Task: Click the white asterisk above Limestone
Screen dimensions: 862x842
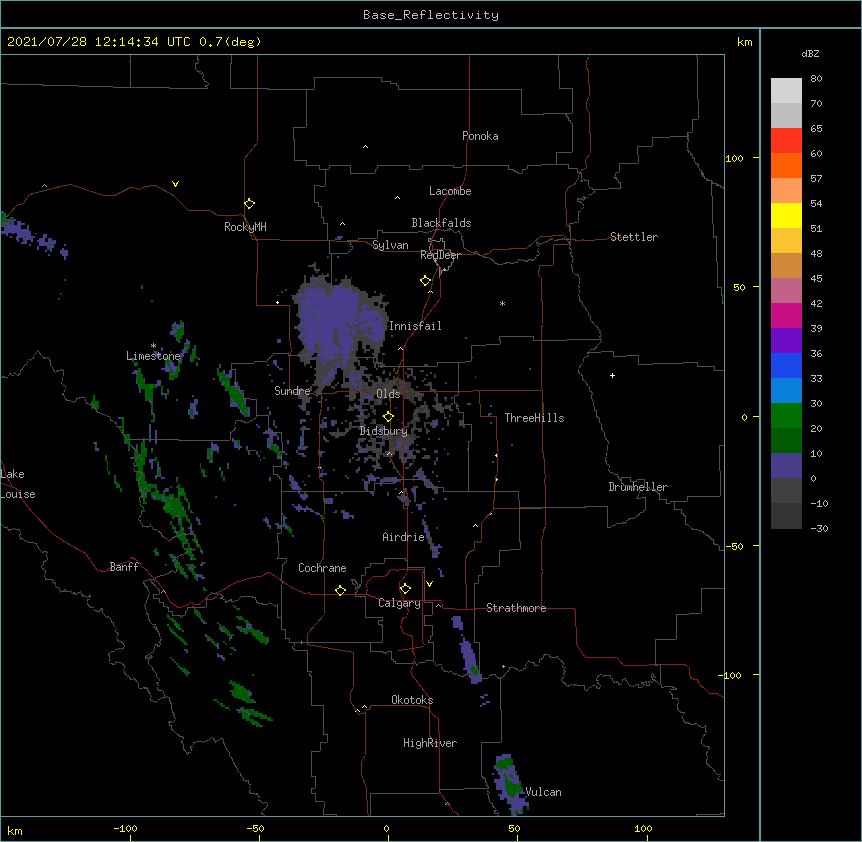Action: 153,346
